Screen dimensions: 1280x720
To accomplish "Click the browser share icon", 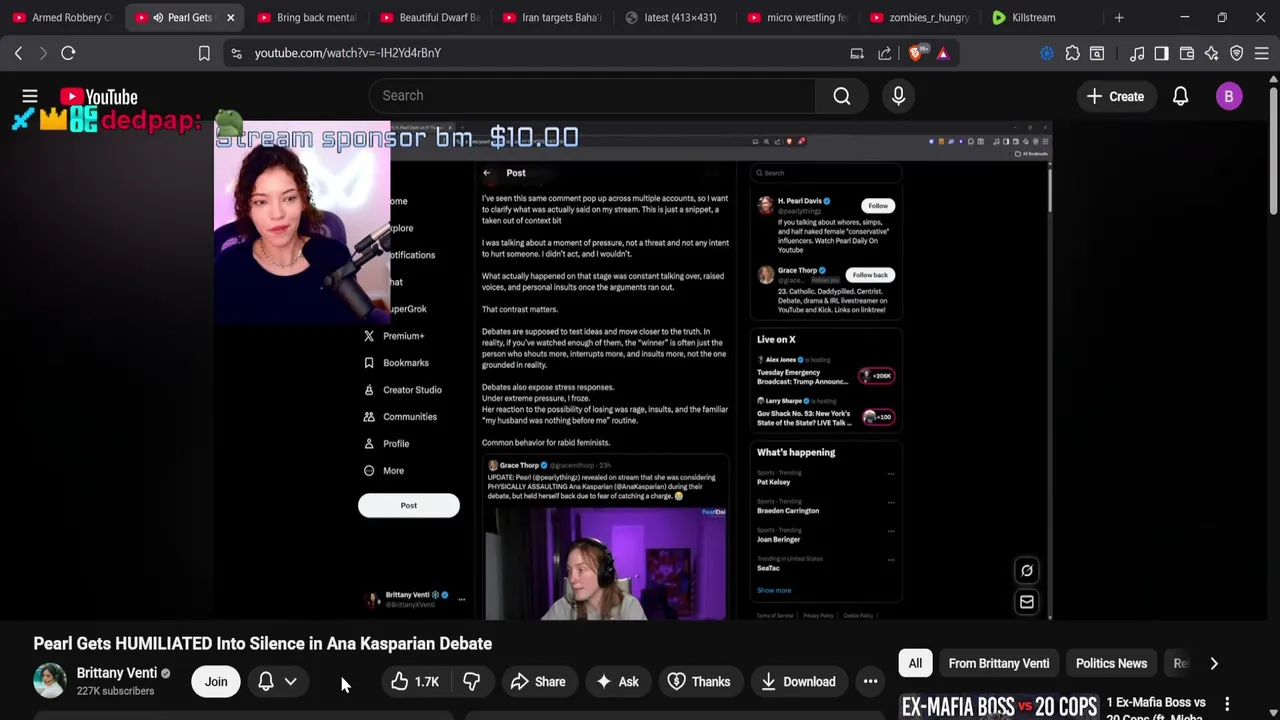I will (x=885, y=53).
